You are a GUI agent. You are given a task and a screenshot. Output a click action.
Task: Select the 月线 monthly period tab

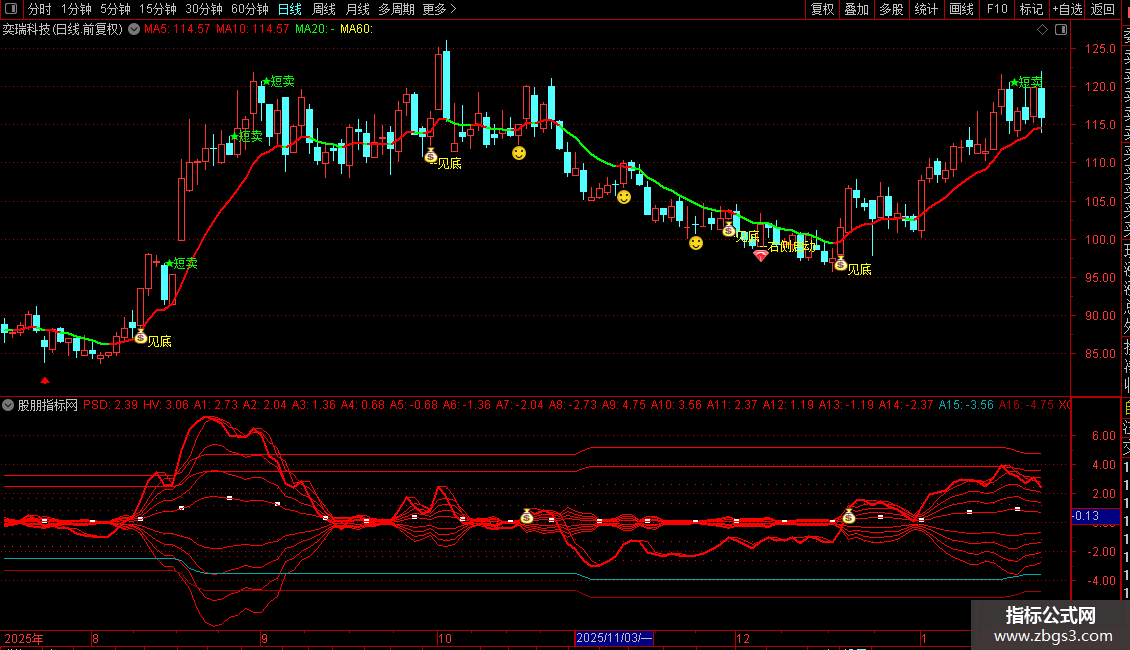click(x=357, y=9)
